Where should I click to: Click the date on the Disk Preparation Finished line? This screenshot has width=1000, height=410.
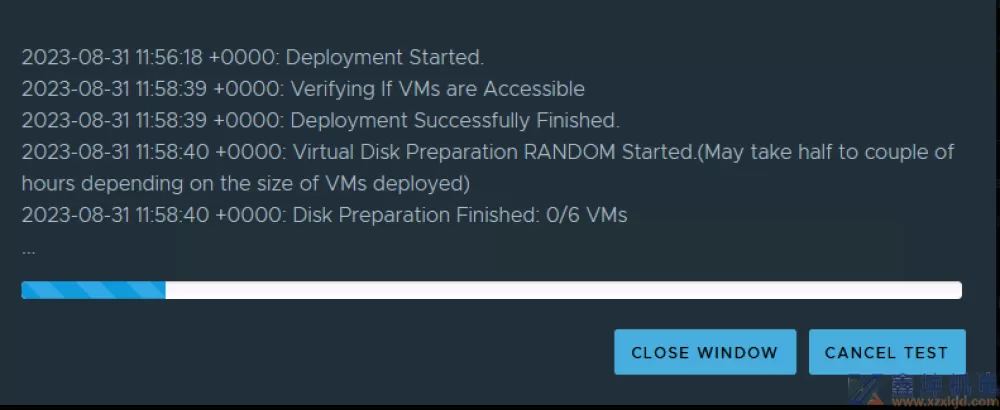75,215
